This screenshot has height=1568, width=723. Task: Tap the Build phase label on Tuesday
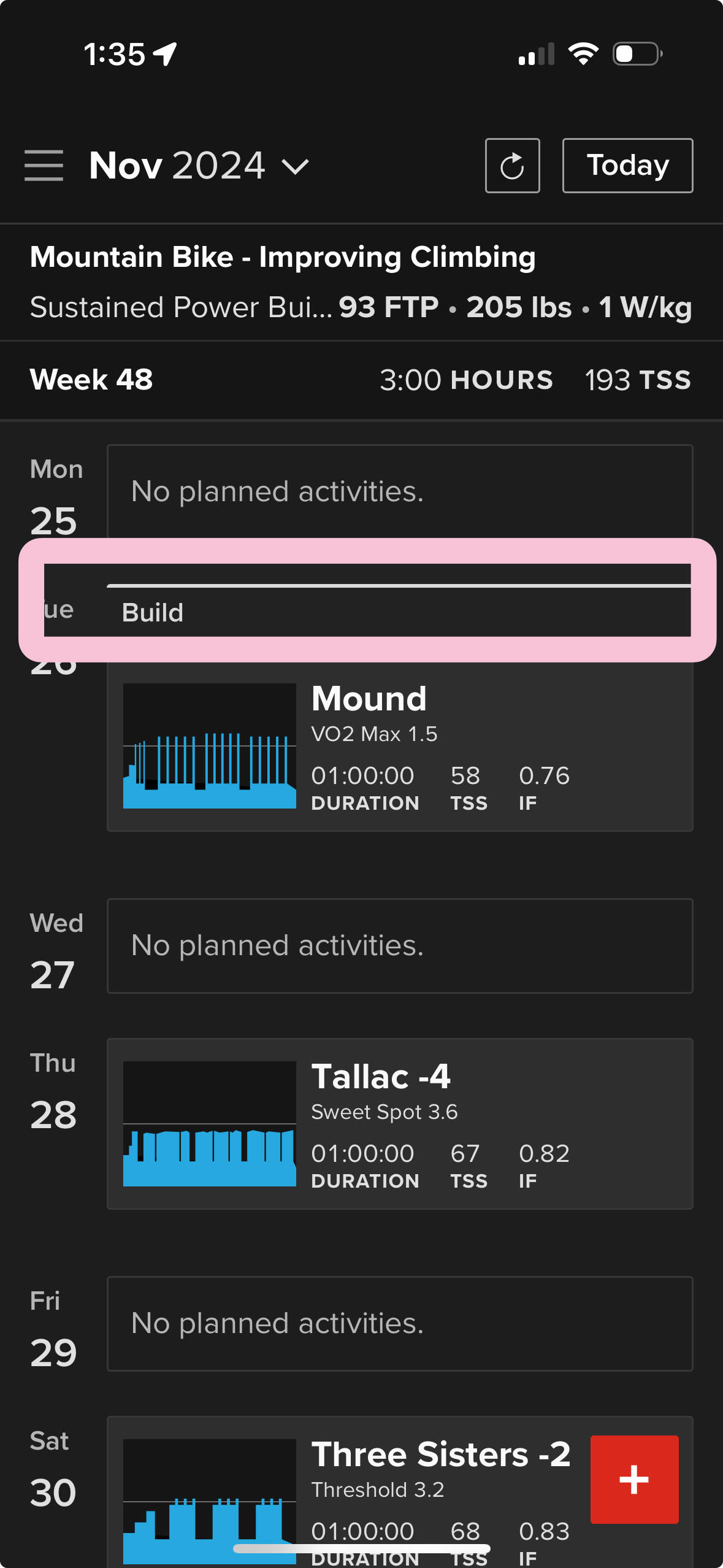(153, 613)
